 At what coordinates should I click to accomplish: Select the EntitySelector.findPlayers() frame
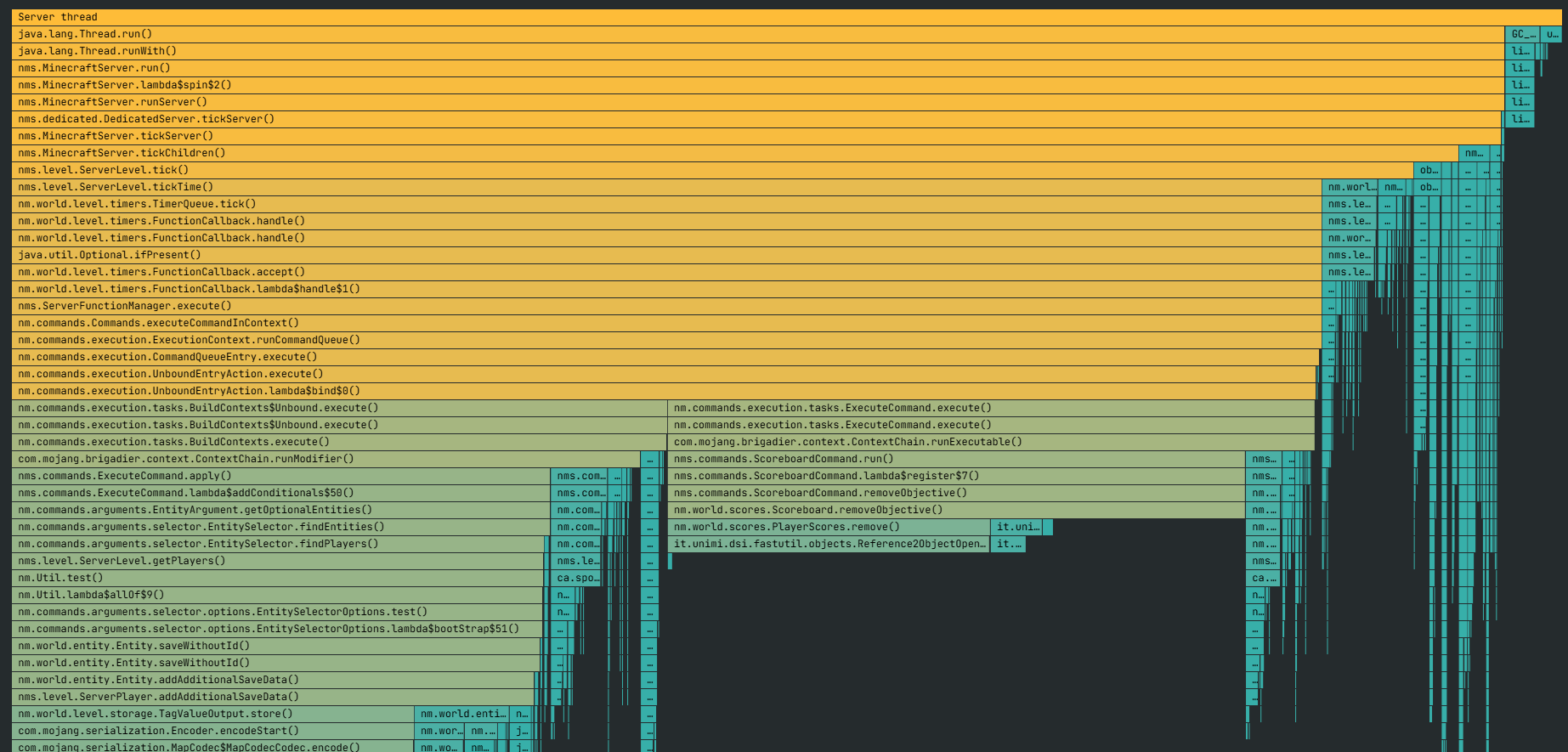(x=279, y=544)
